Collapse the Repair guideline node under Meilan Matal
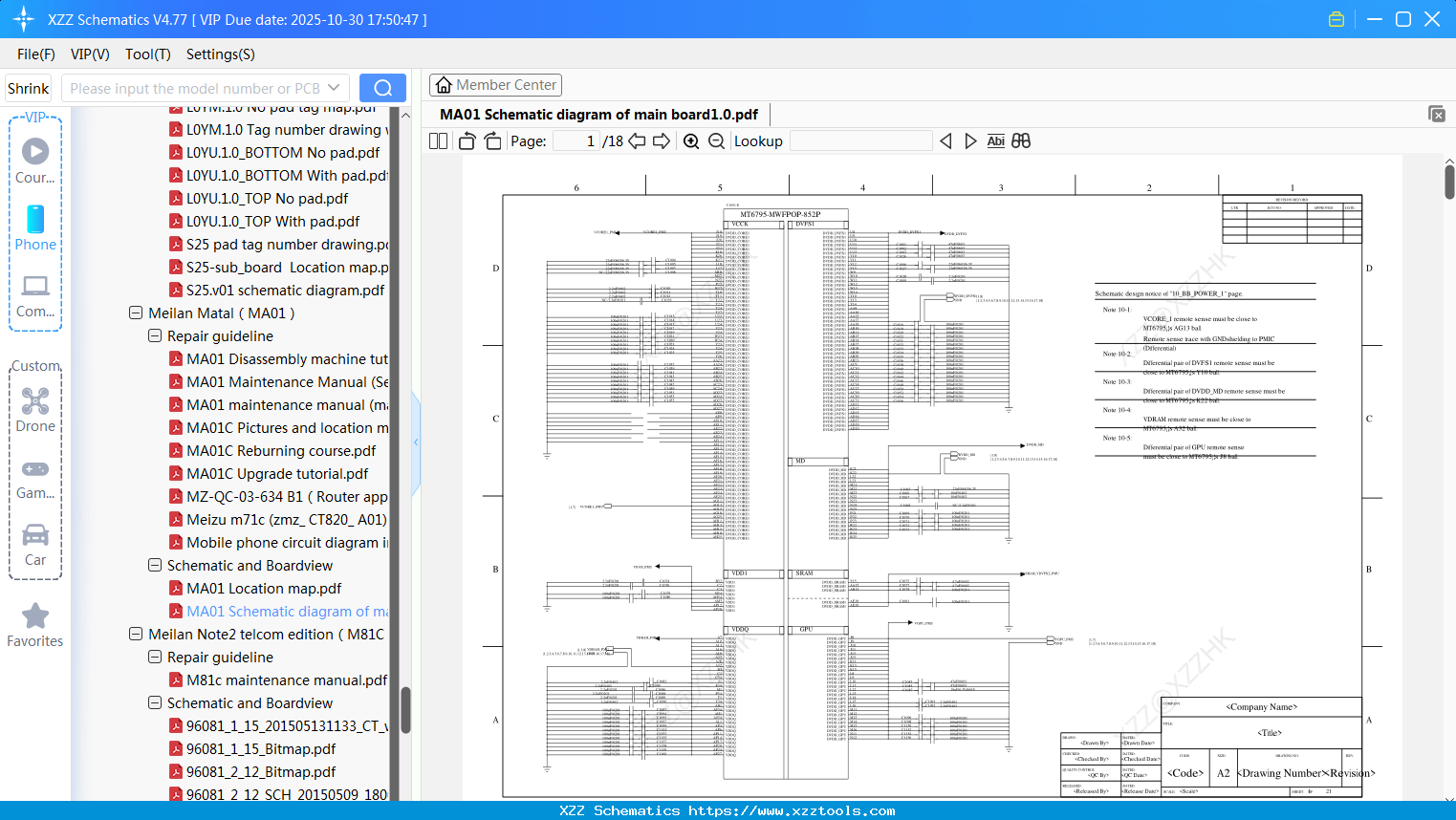Image resolution: width=1456 pixels, height=820 pixels. (155, 336)
